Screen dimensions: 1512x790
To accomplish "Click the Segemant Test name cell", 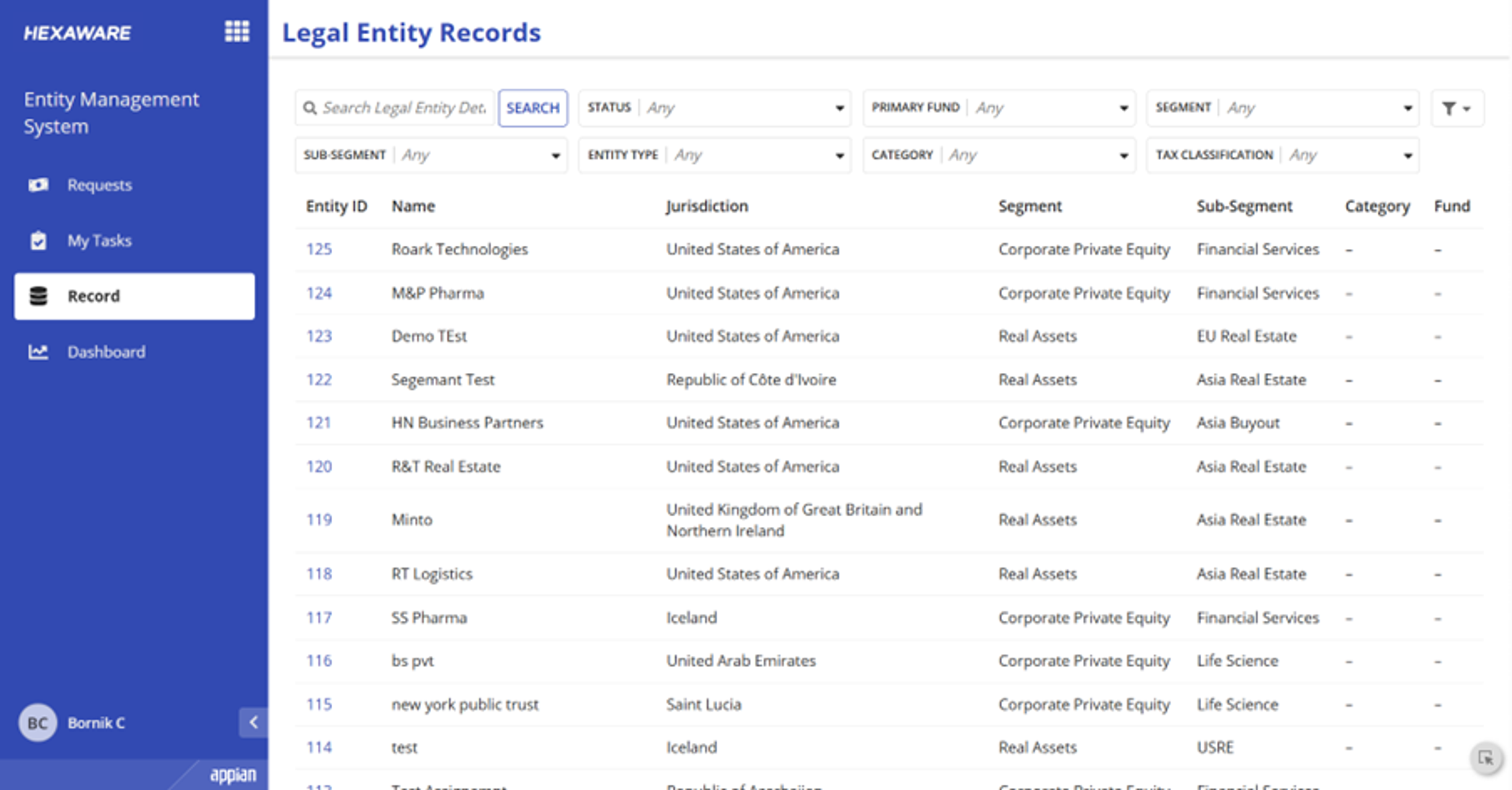I will (x=443, y=380).
